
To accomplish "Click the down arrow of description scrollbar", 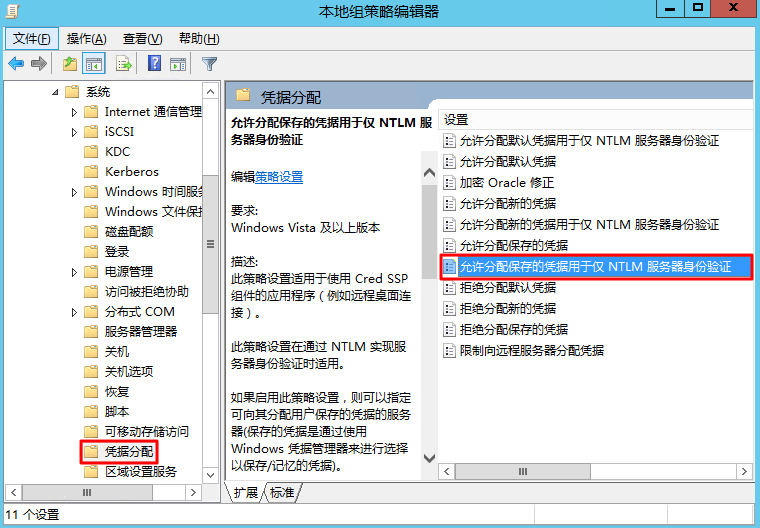I will click(x=429, y=458).
